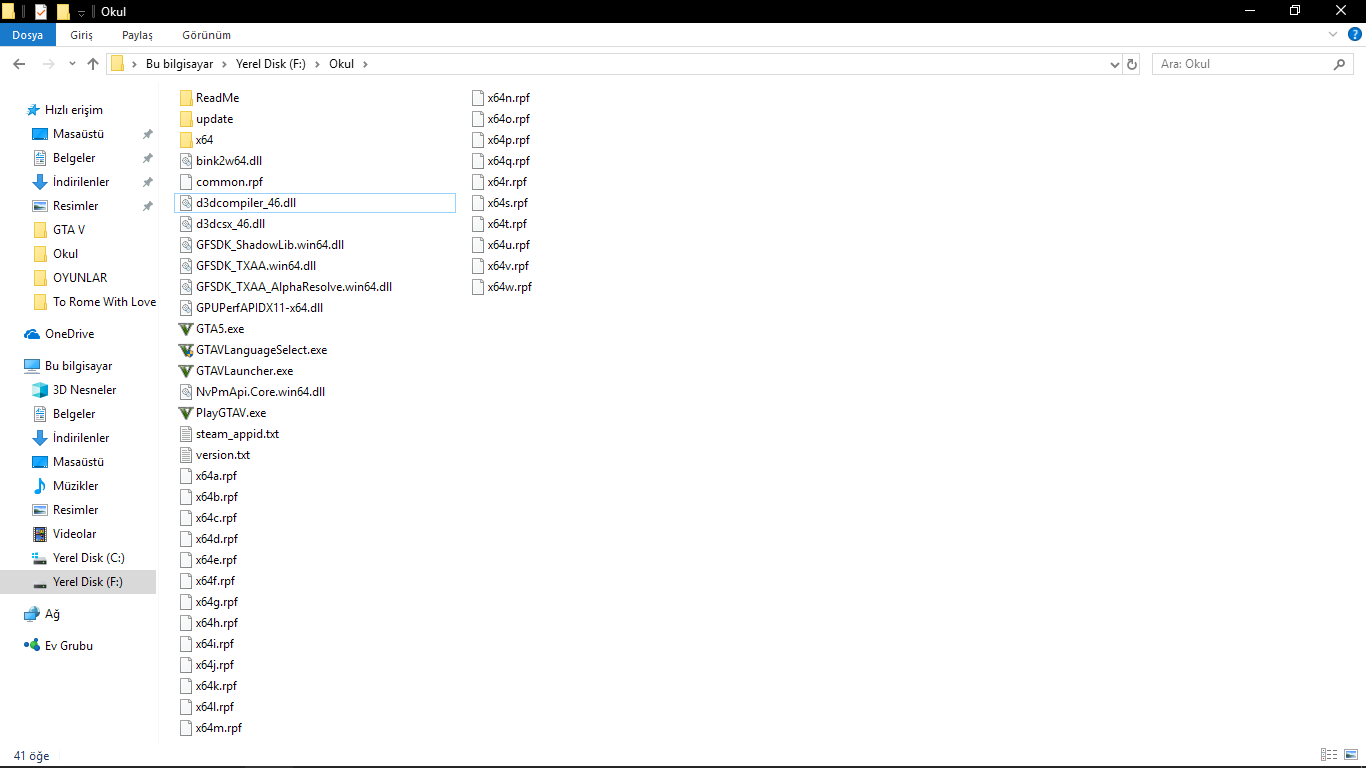Select GFSDK_TXAA.win64.dll file
The image size is (1366, 768).
point(248,266)
